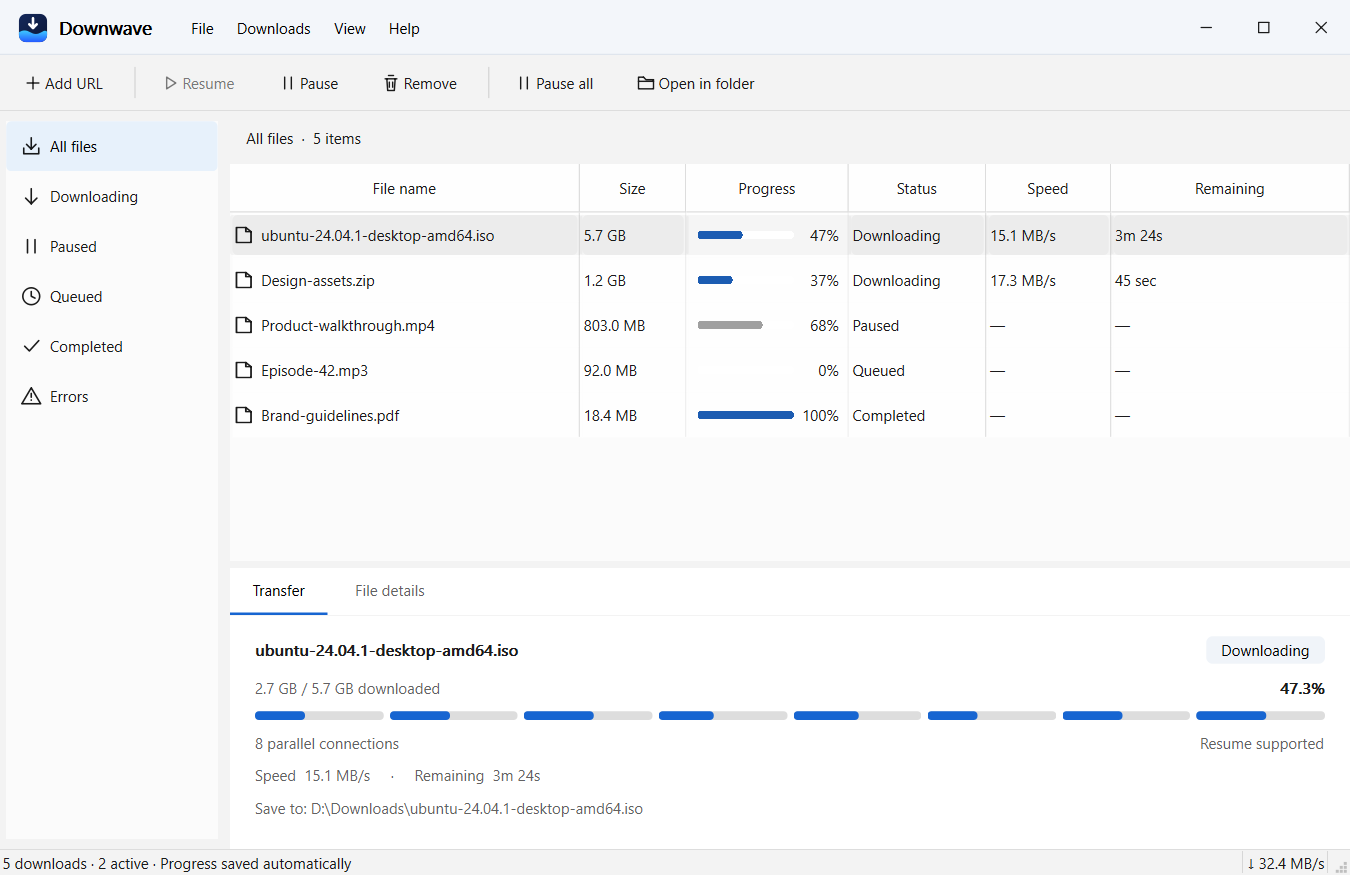
Task: Sort by the Size column header
Action: [x=632, y=189]
